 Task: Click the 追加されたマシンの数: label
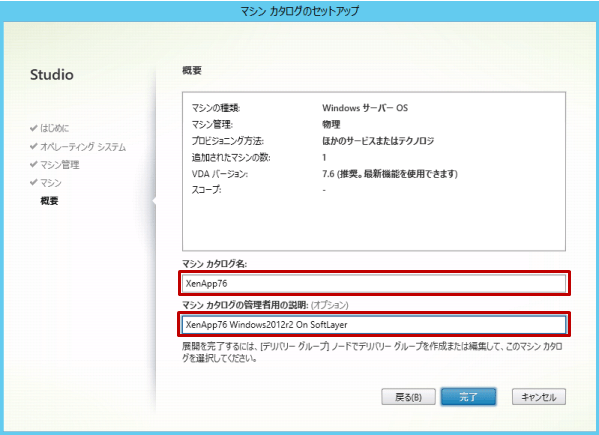[231, 157]
